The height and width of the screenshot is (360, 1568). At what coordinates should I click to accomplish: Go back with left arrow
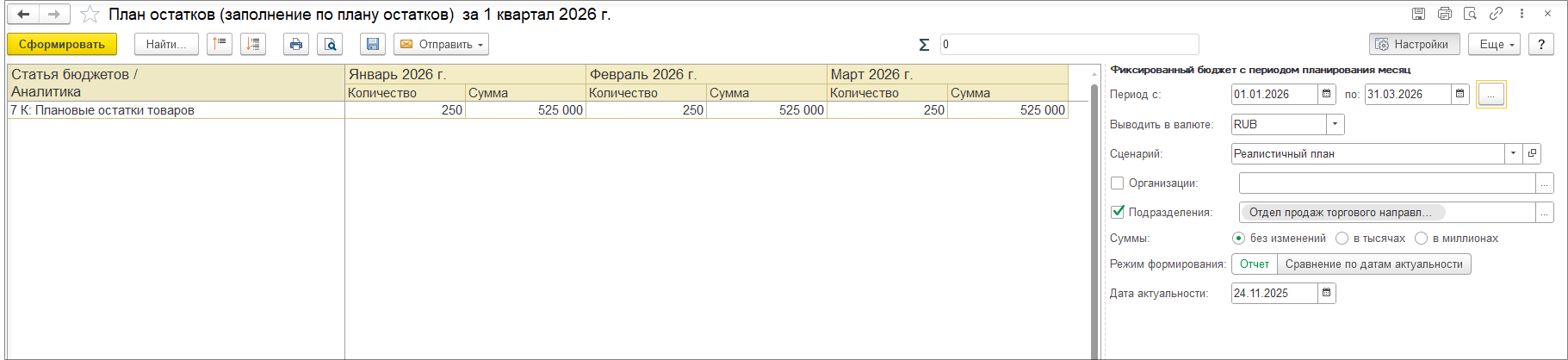coord(23,14)
